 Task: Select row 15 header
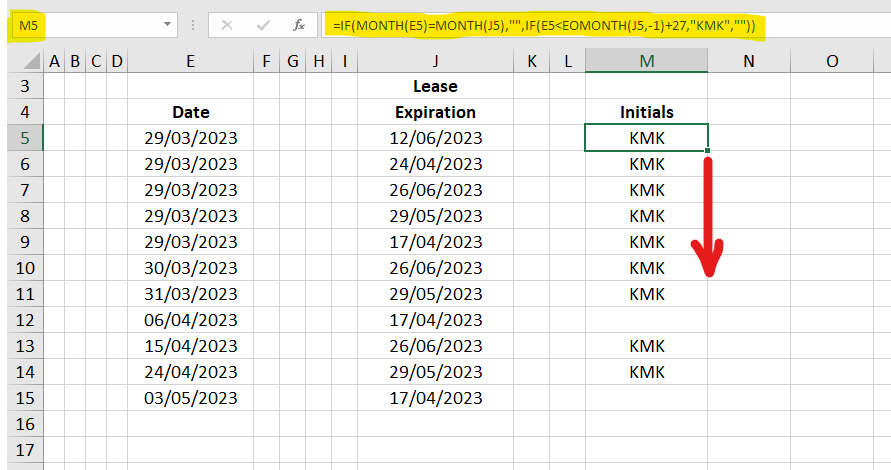coord(25,398)
